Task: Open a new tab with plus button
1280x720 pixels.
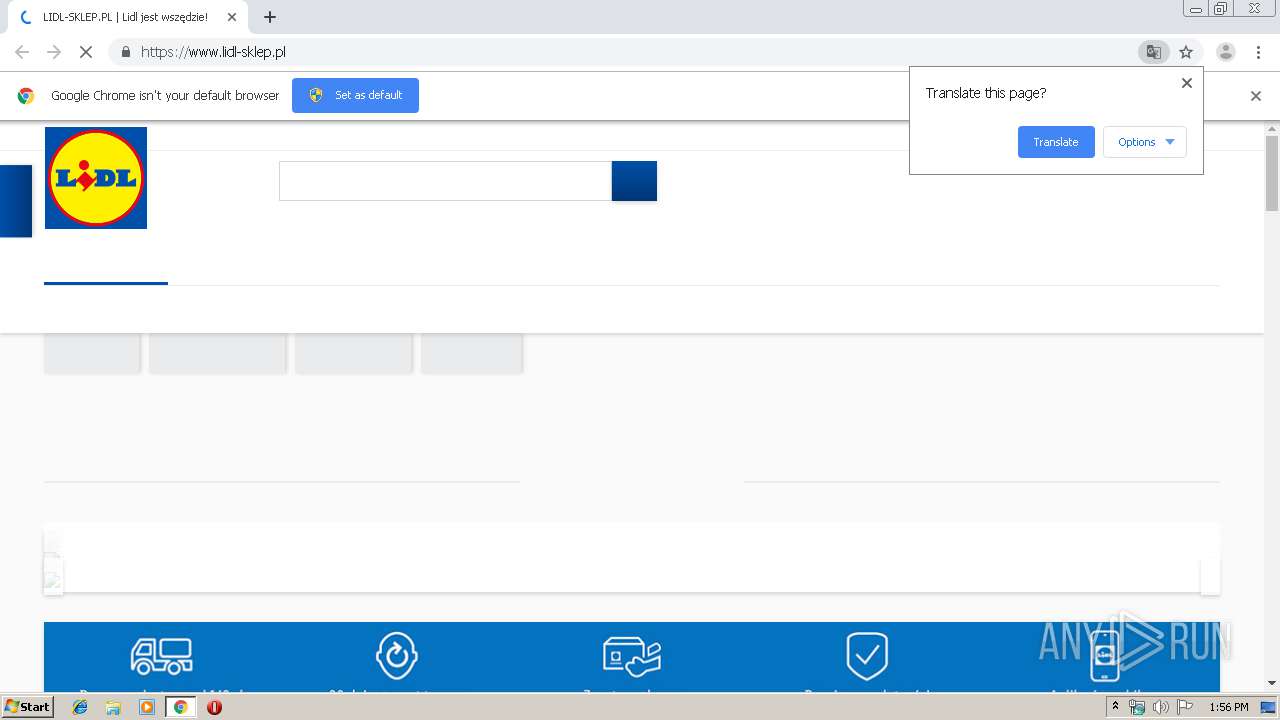Action: click(270, 17)
